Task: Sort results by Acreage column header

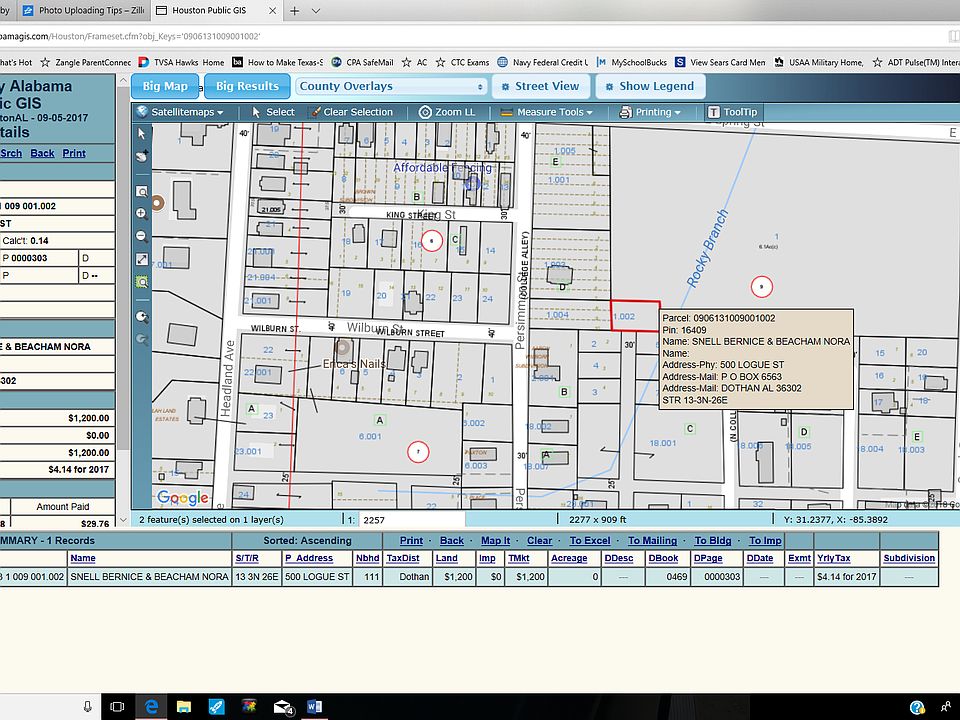Action: tap(569, 558)
